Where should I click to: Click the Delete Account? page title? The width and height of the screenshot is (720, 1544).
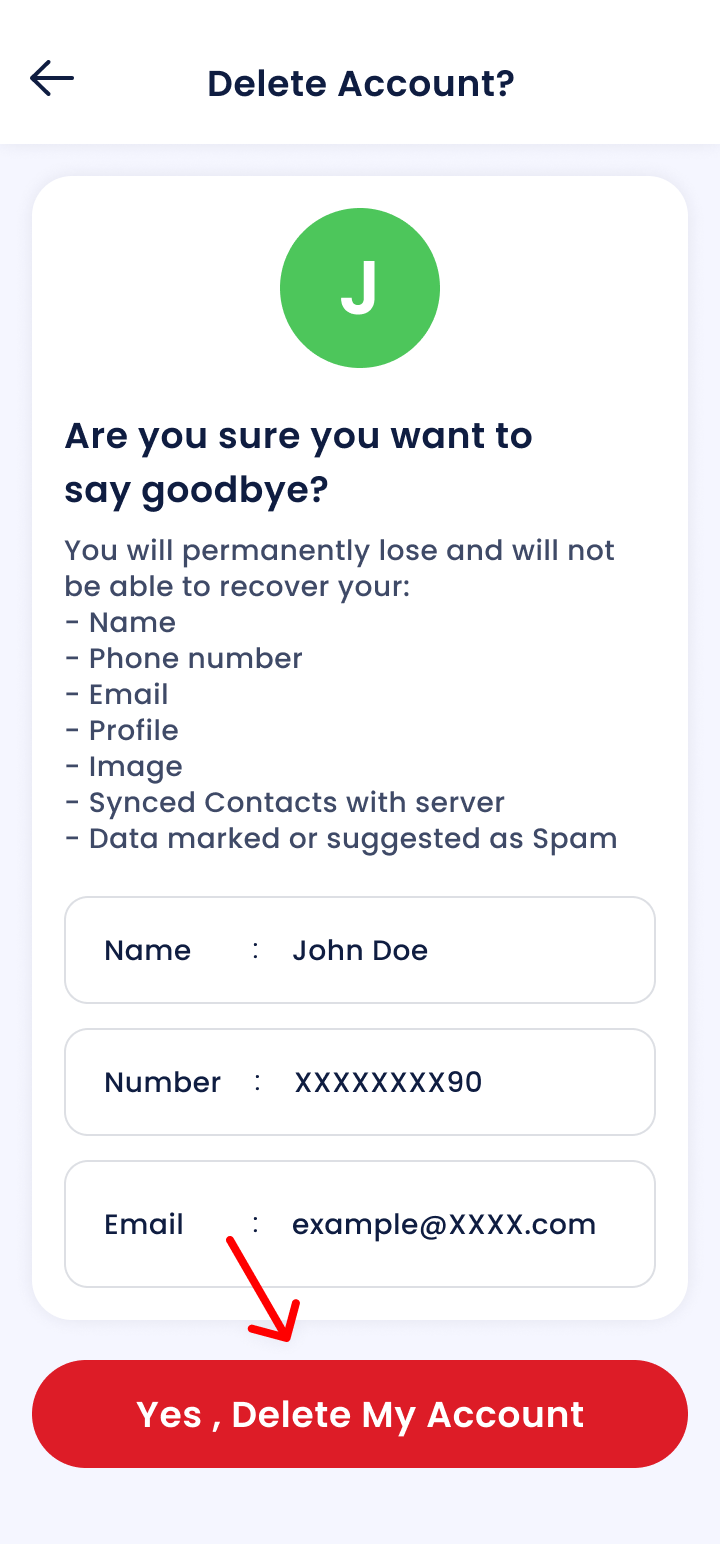pos(360,83)
